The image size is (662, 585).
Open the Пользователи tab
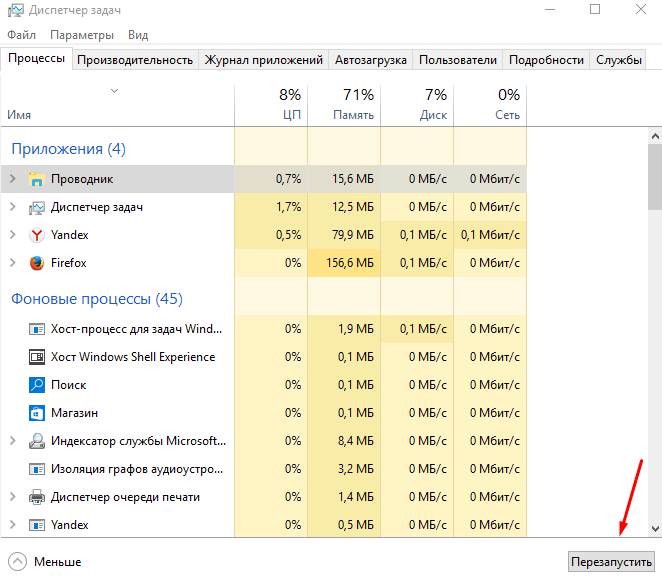click(x=458, y=60)
